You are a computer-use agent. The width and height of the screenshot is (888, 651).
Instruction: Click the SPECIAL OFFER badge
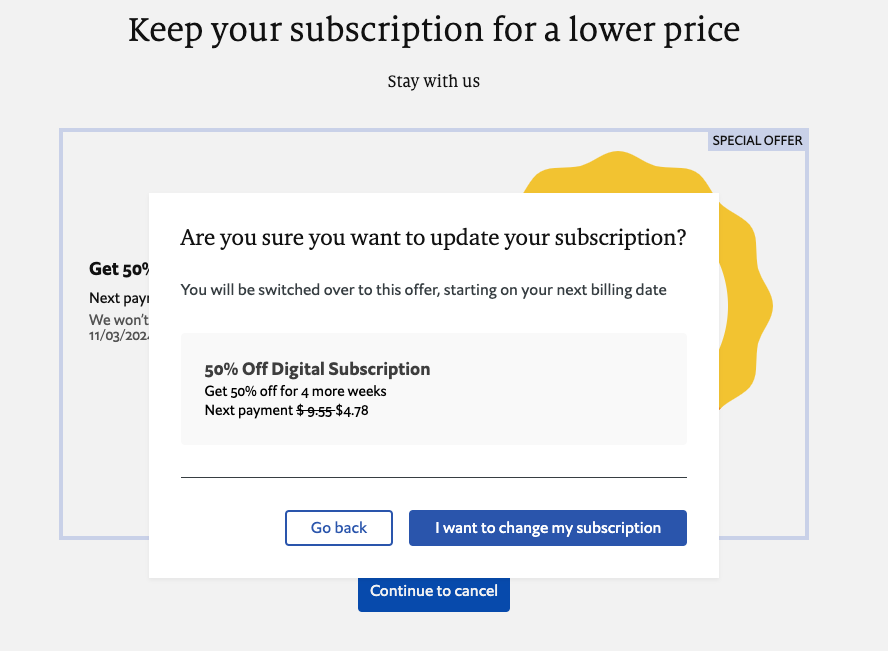(x=757, y=140)
